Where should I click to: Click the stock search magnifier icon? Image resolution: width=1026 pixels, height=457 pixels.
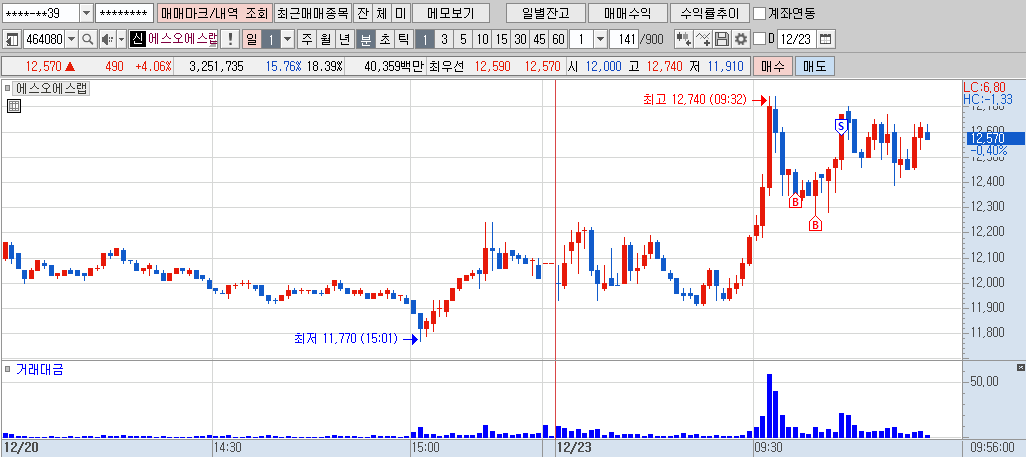[87, 39]
